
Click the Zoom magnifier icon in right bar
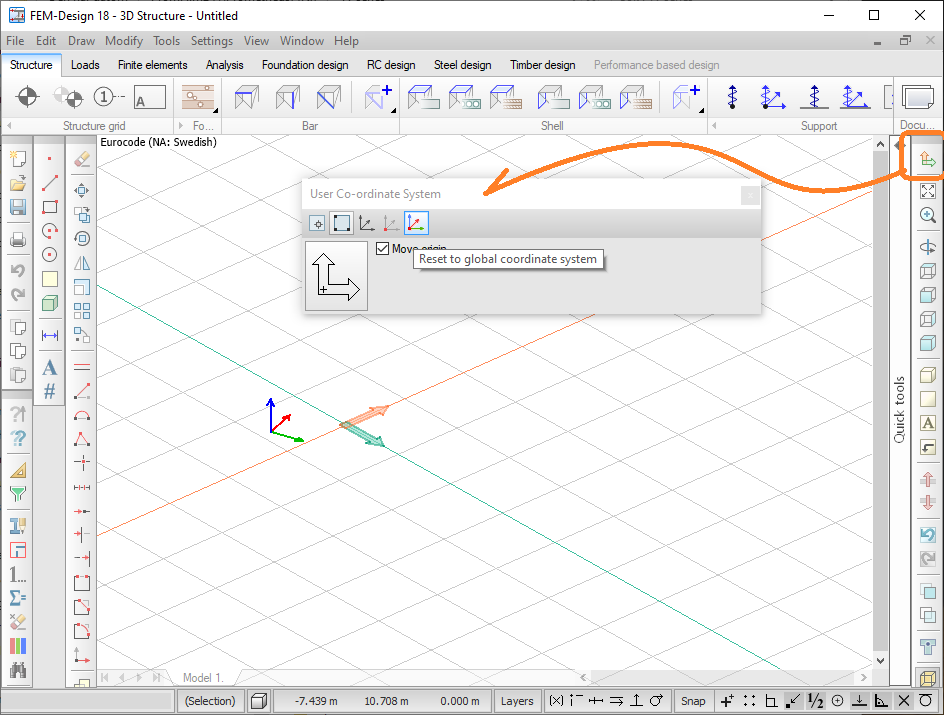(928, 215)
